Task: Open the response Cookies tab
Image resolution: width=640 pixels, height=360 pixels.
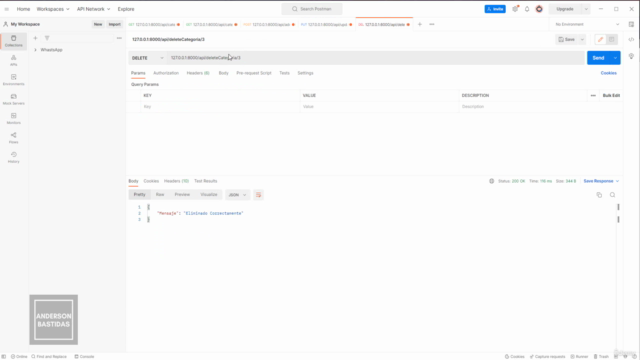Action: click(x=151, y=181)
